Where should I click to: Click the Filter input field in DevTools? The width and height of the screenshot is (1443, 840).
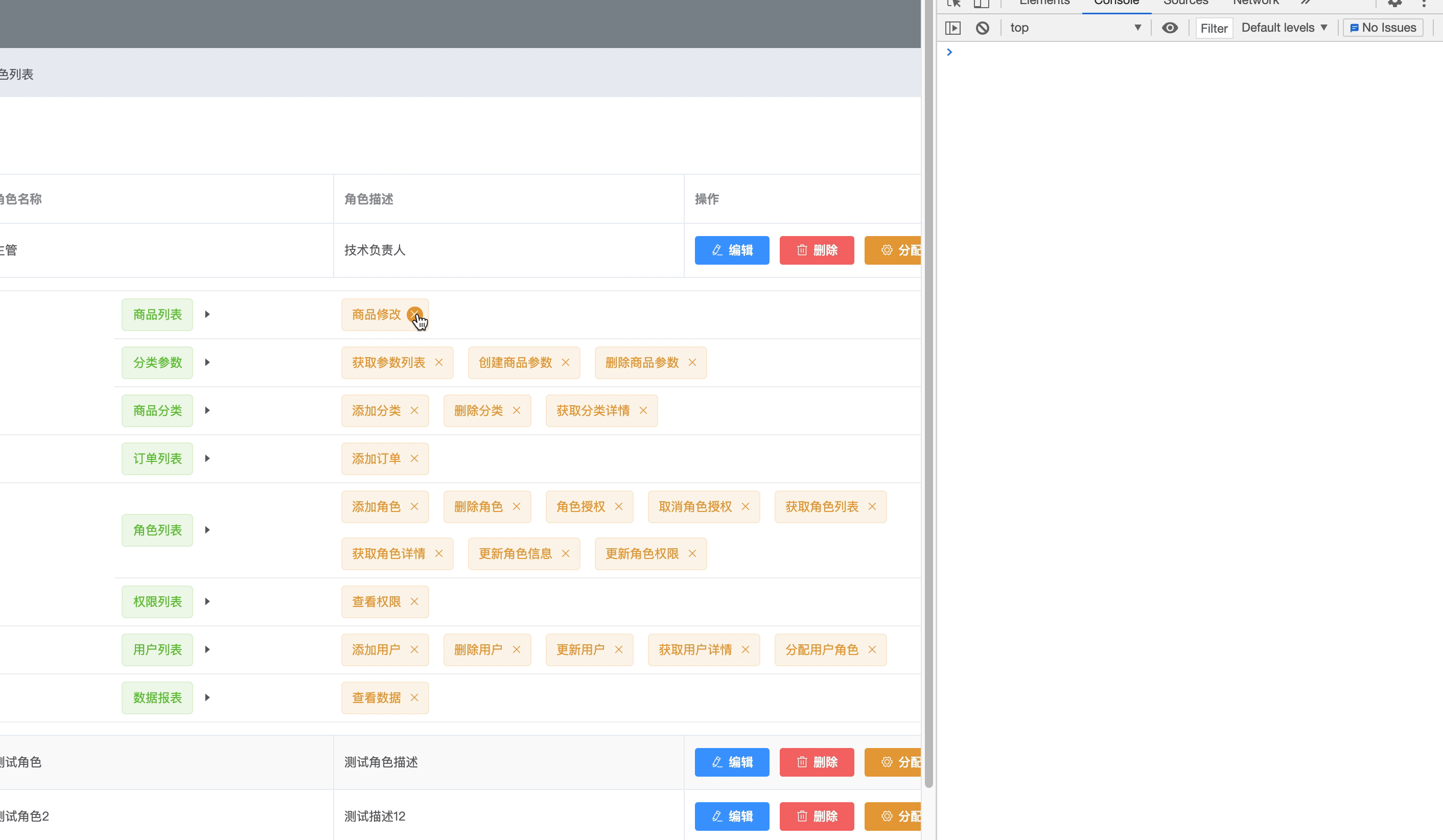(x=1213, y=27)
